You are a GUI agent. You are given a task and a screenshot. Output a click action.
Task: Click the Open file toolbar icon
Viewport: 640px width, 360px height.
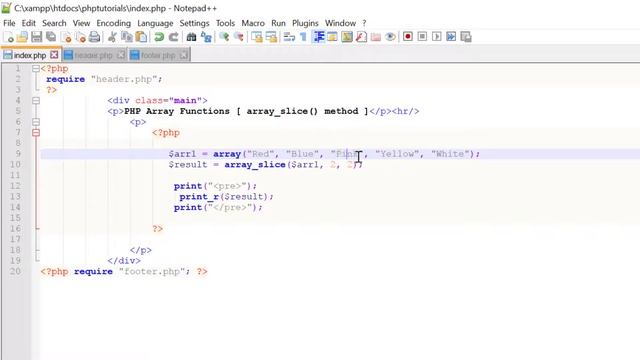(x=22, y=37)
